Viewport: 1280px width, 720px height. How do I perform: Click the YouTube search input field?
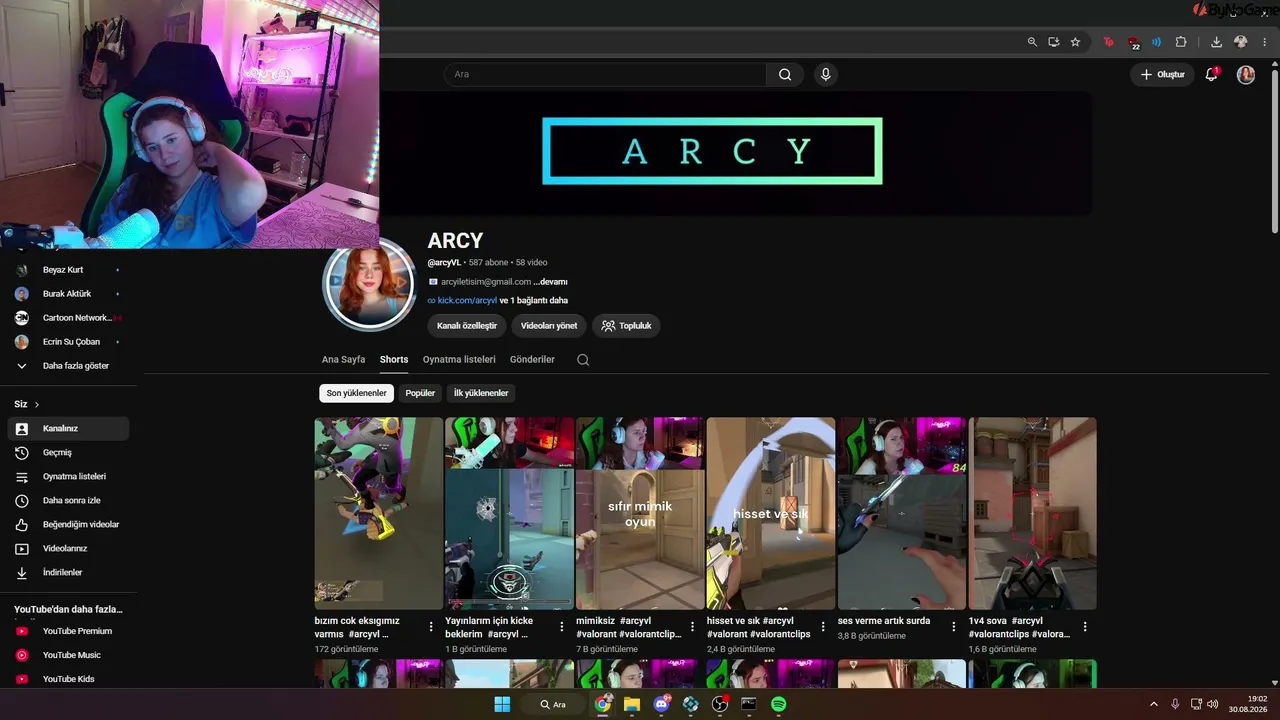(x=605, y=74)
